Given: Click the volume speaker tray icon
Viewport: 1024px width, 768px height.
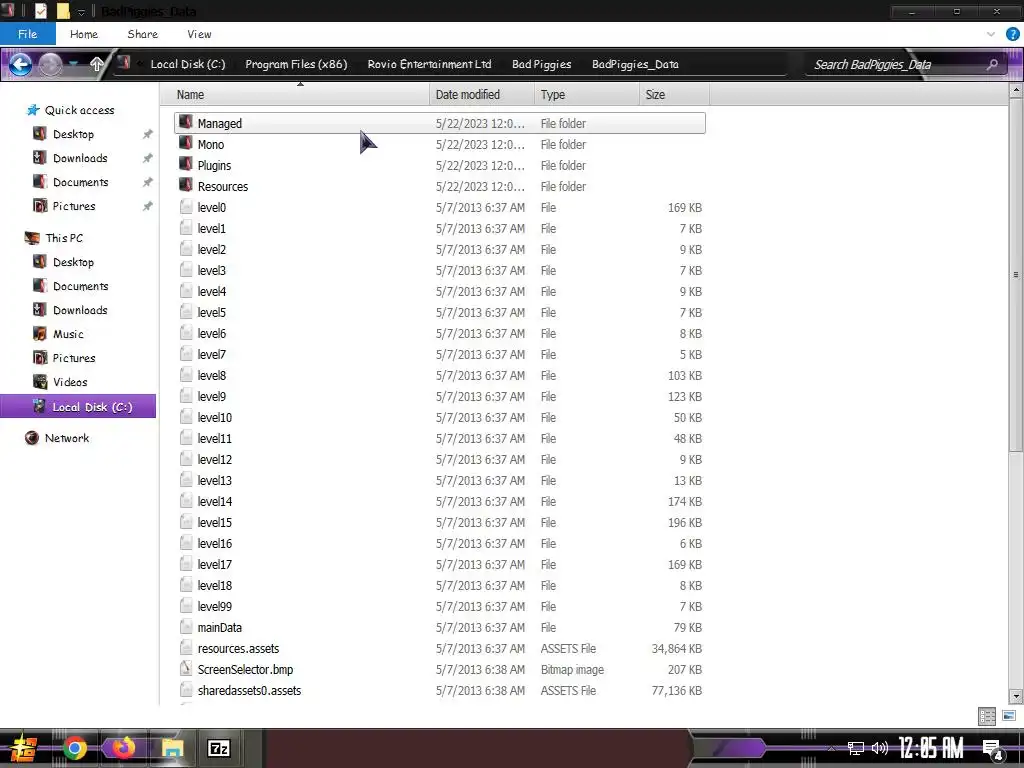Looking at the screenshot, I should 880,748.
